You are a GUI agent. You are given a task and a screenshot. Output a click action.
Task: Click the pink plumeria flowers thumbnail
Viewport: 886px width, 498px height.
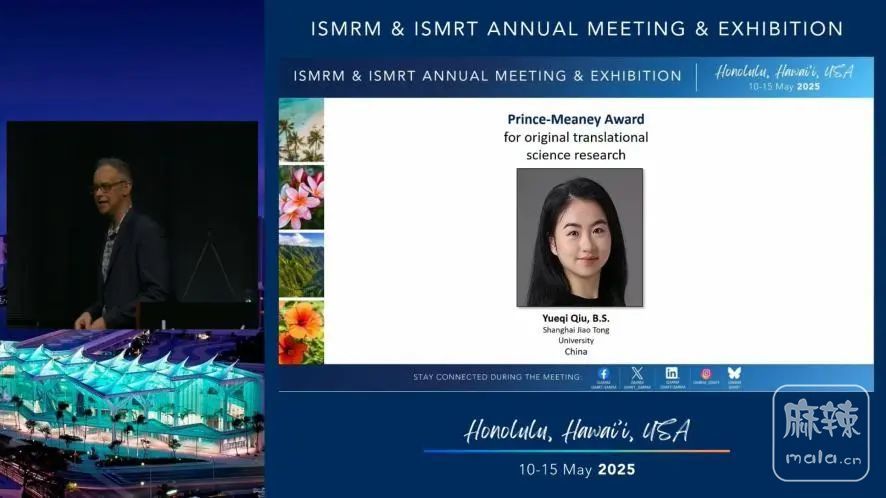301,197
